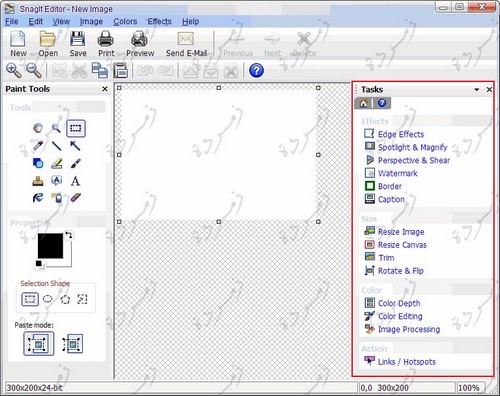Click the blue Help question mark toolbar icon
Screen dimensions: 500x396
pyautogui.click(x=256, y=70)
